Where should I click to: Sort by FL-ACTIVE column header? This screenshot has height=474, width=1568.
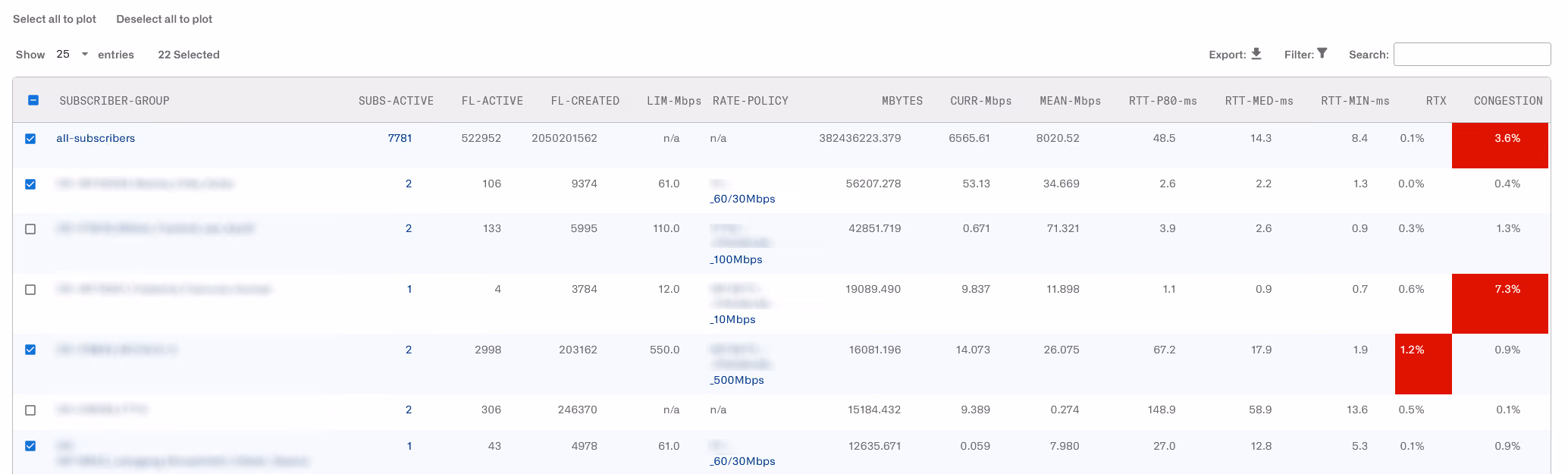point(492,101)
